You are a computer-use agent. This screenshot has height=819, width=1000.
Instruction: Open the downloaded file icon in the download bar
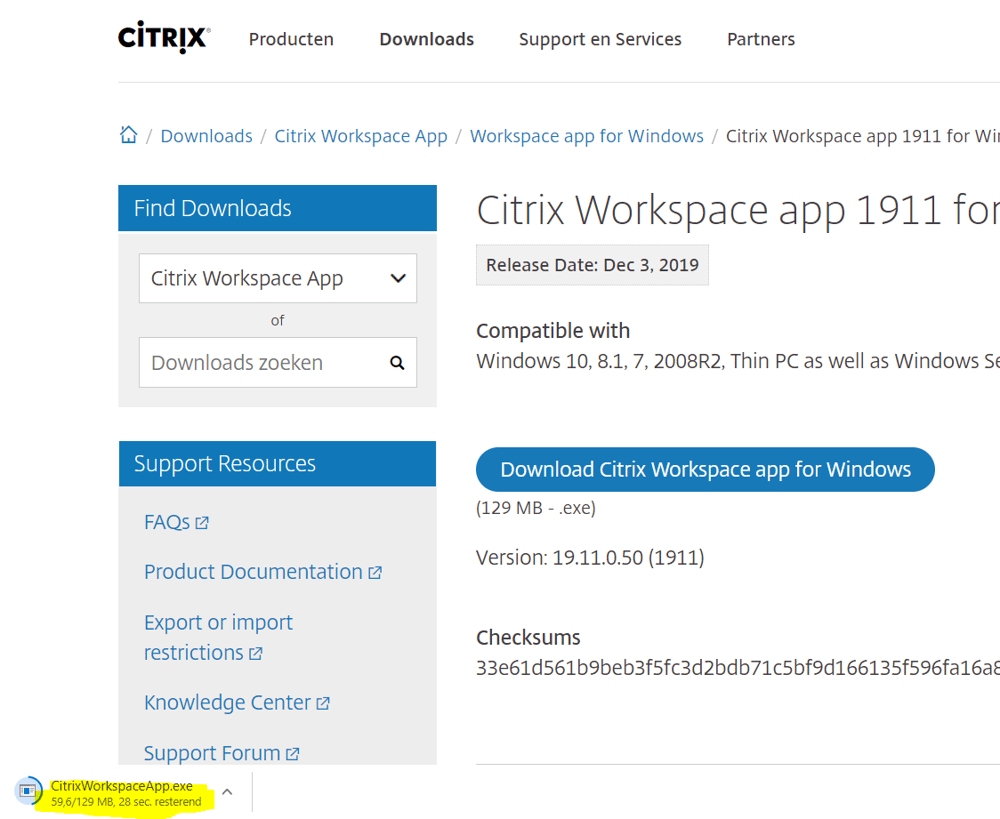tap(28, 791)
